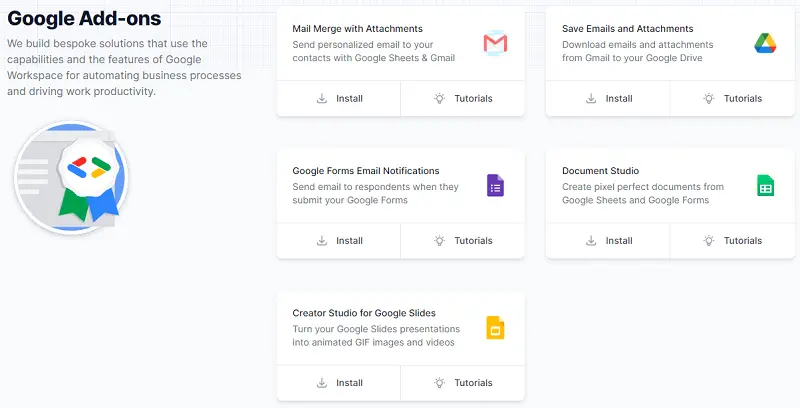800x408 pixels.
Task: Click the yellow Google Slides icon
Action: [x=495, y=327]
